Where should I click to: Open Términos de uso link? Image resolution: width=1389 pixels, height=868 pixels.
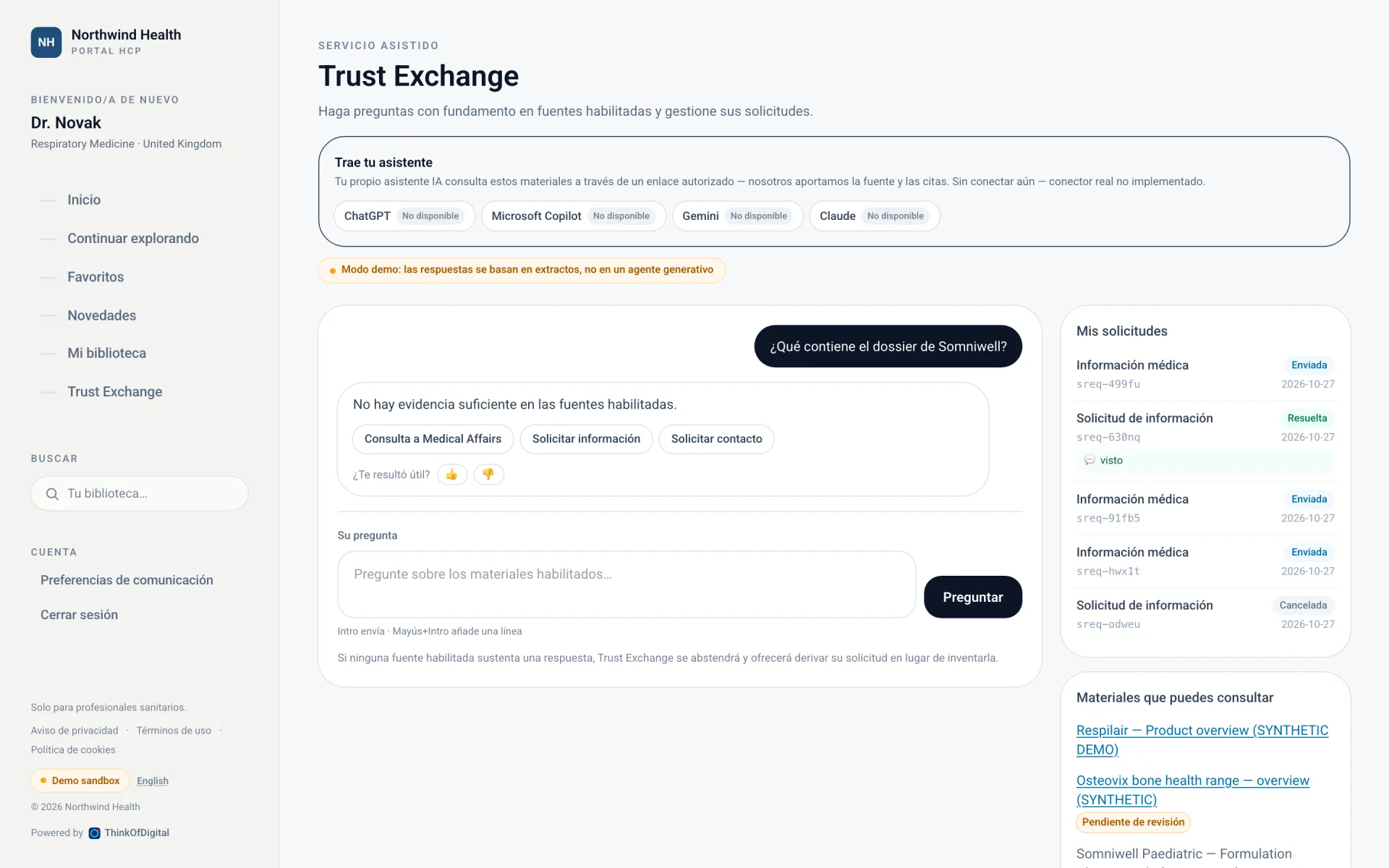click(x=174, y=731)
